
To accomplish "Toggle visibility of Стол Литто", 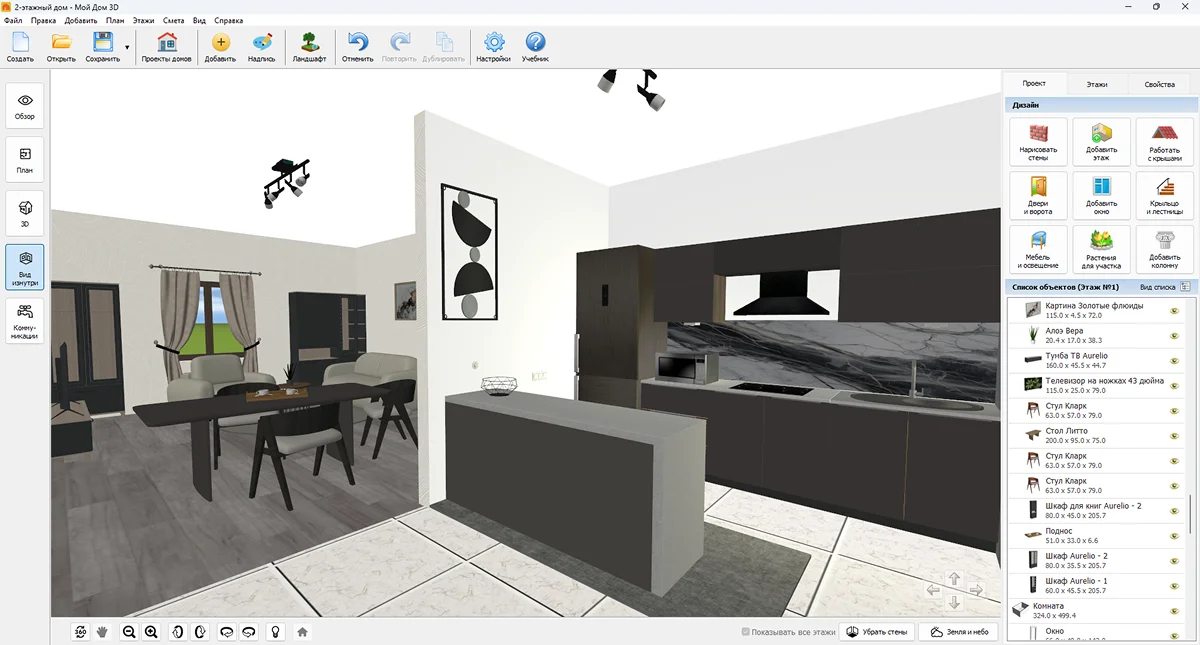I will tap(1174, 436).
